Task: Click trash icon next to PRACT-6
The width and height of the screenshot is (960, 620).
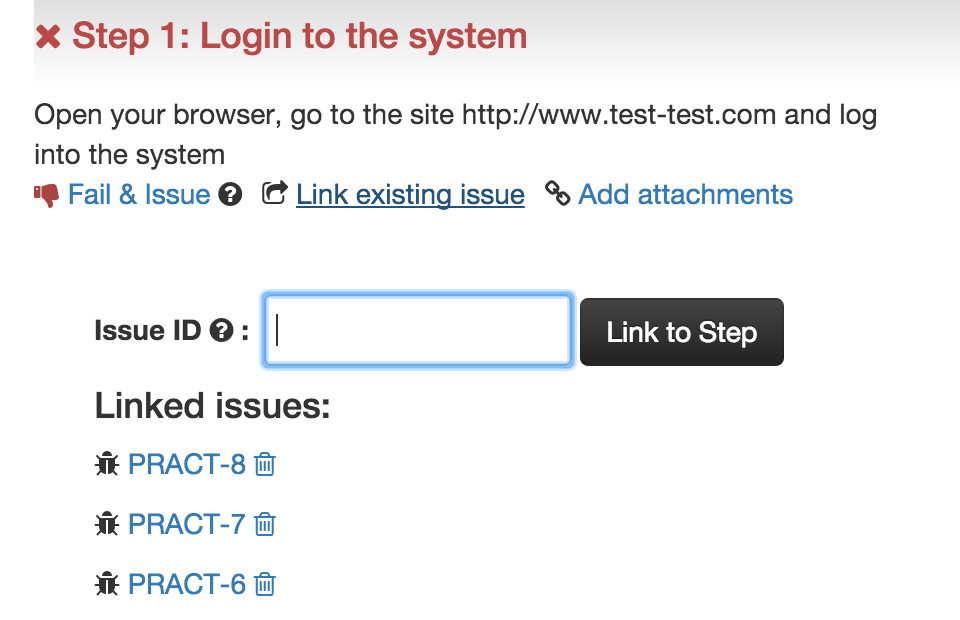Action: coord(264,585)
